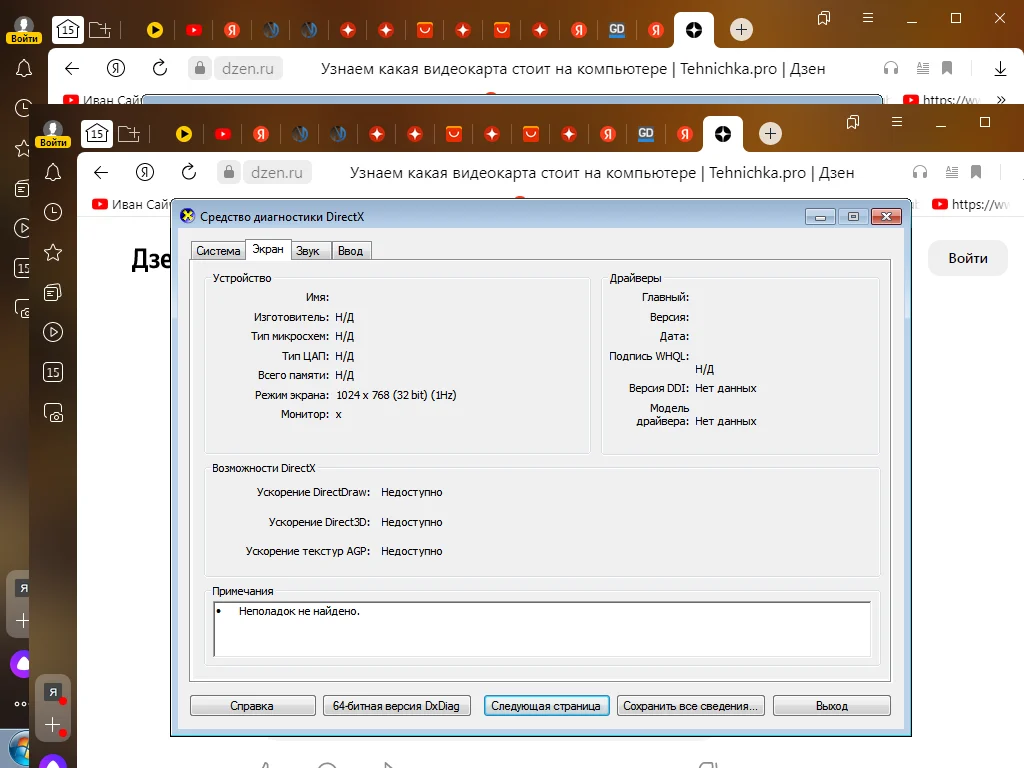Click Войти profile avatar in outer browser
This screenshot has width=1024, height=768.
coord(24,30)
